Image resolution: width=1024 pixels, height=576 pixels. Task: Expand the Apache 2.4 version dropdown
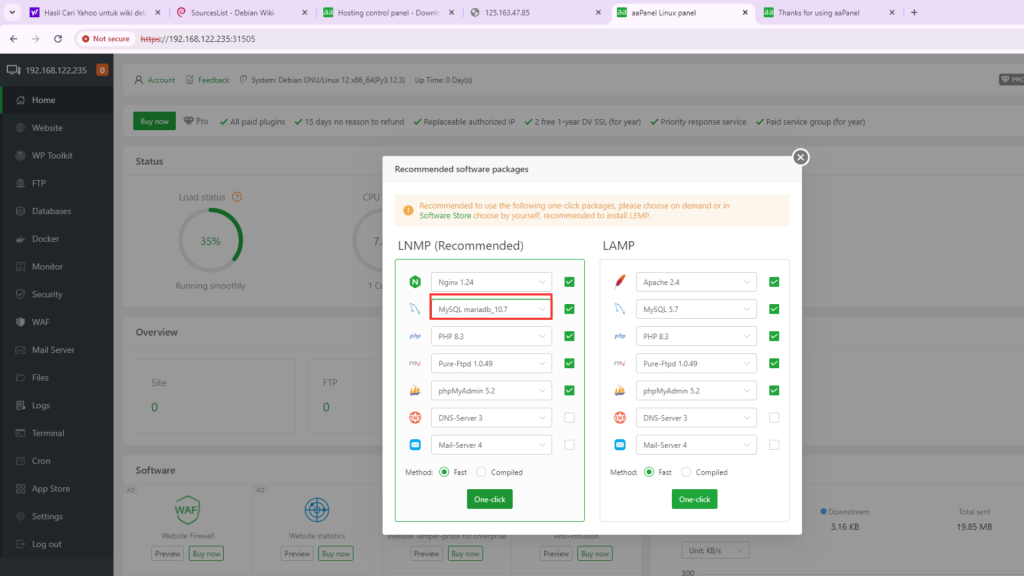point(695,282)
